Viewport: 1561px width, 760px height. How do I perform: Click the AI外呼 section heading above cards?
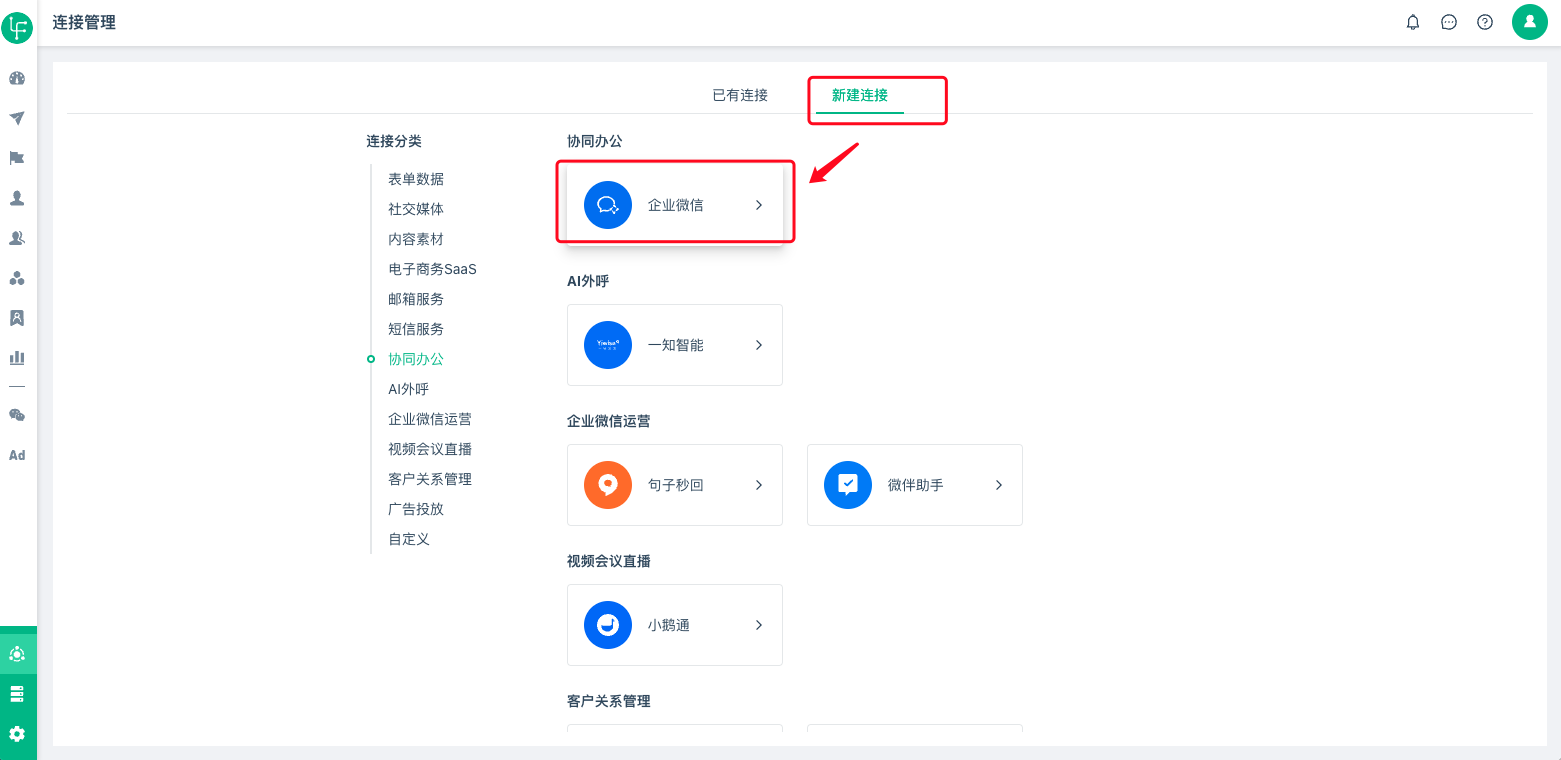coord(588,281)
